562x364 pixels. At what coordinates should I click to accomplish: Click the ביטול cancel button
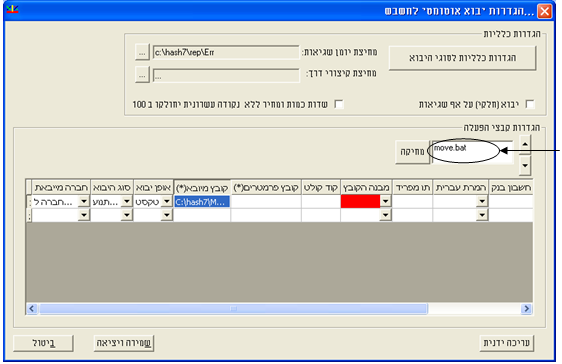tap(43, 343)
